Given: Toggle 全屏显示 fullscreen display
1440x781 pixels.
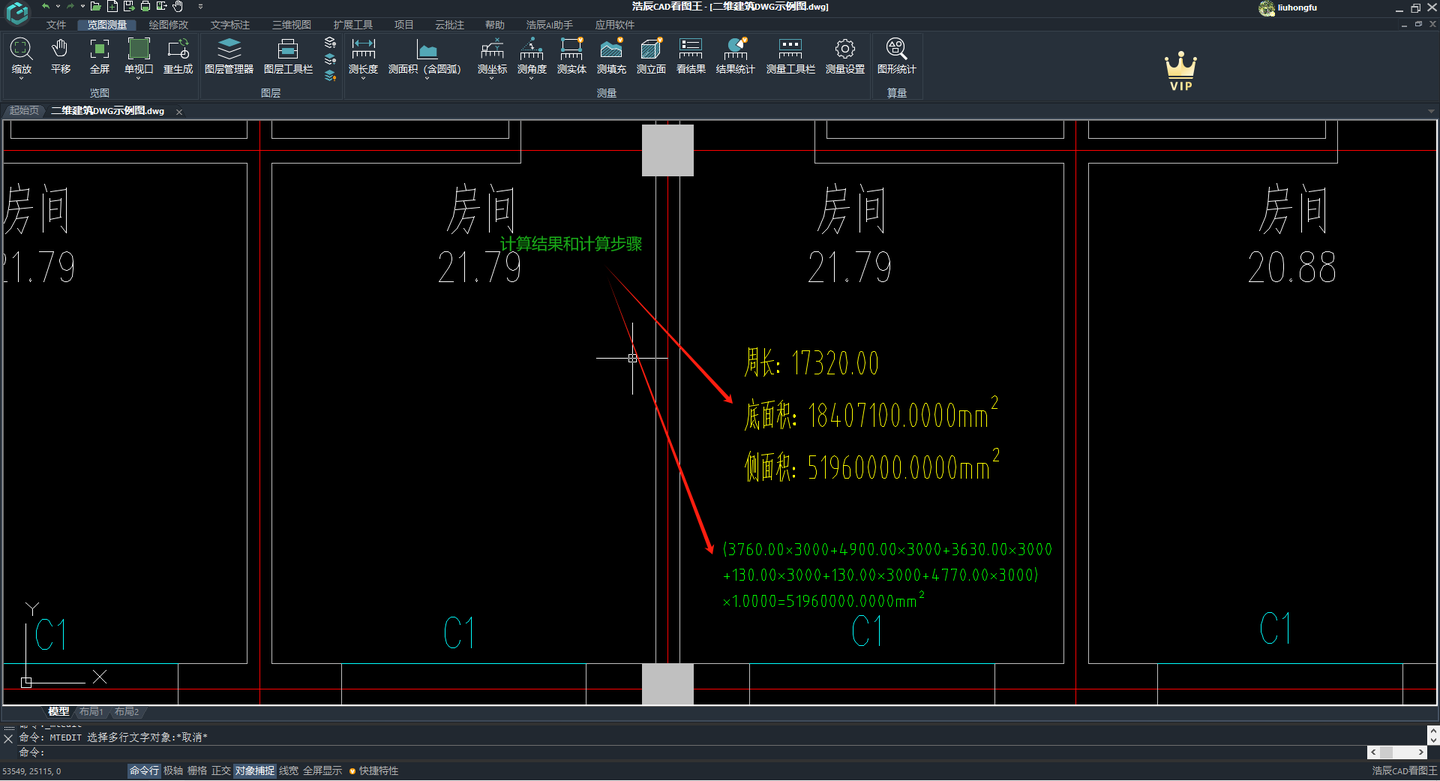Looking at the screenshot, I should (322, 771).
